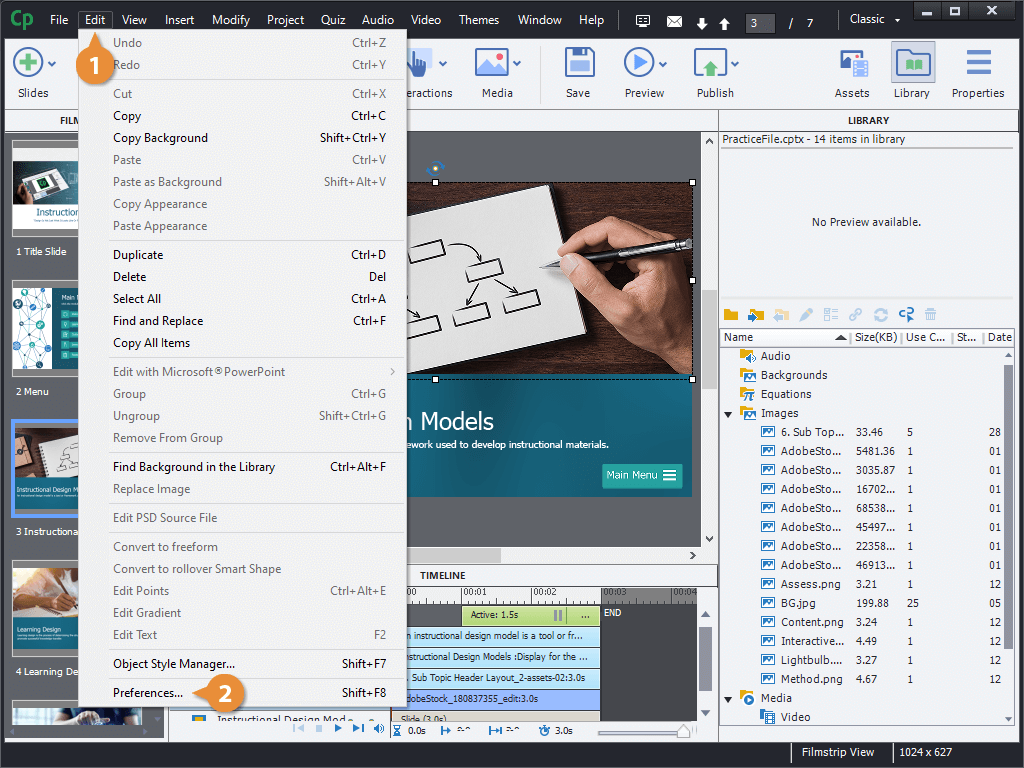Open the Classic workspace dropdown
The height and width of the screenshot is (768, 1024).
[x=875, y=20]
